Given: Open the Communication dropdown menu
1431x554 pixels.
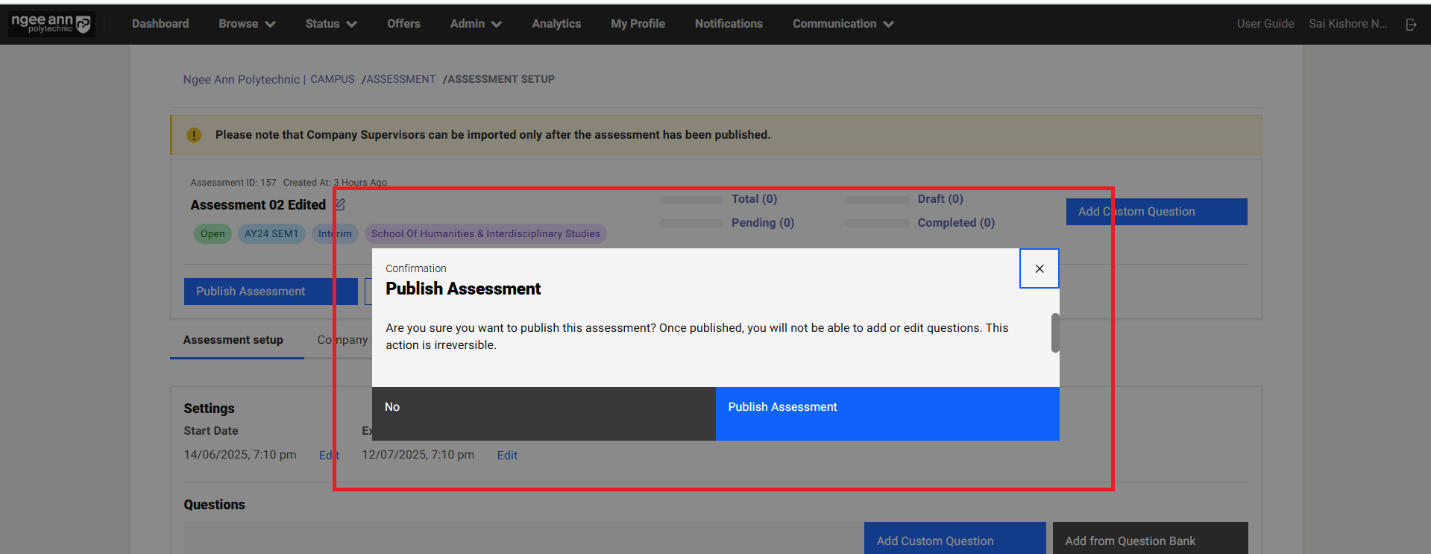Looking at the screenshot, I should click(843, 24).
